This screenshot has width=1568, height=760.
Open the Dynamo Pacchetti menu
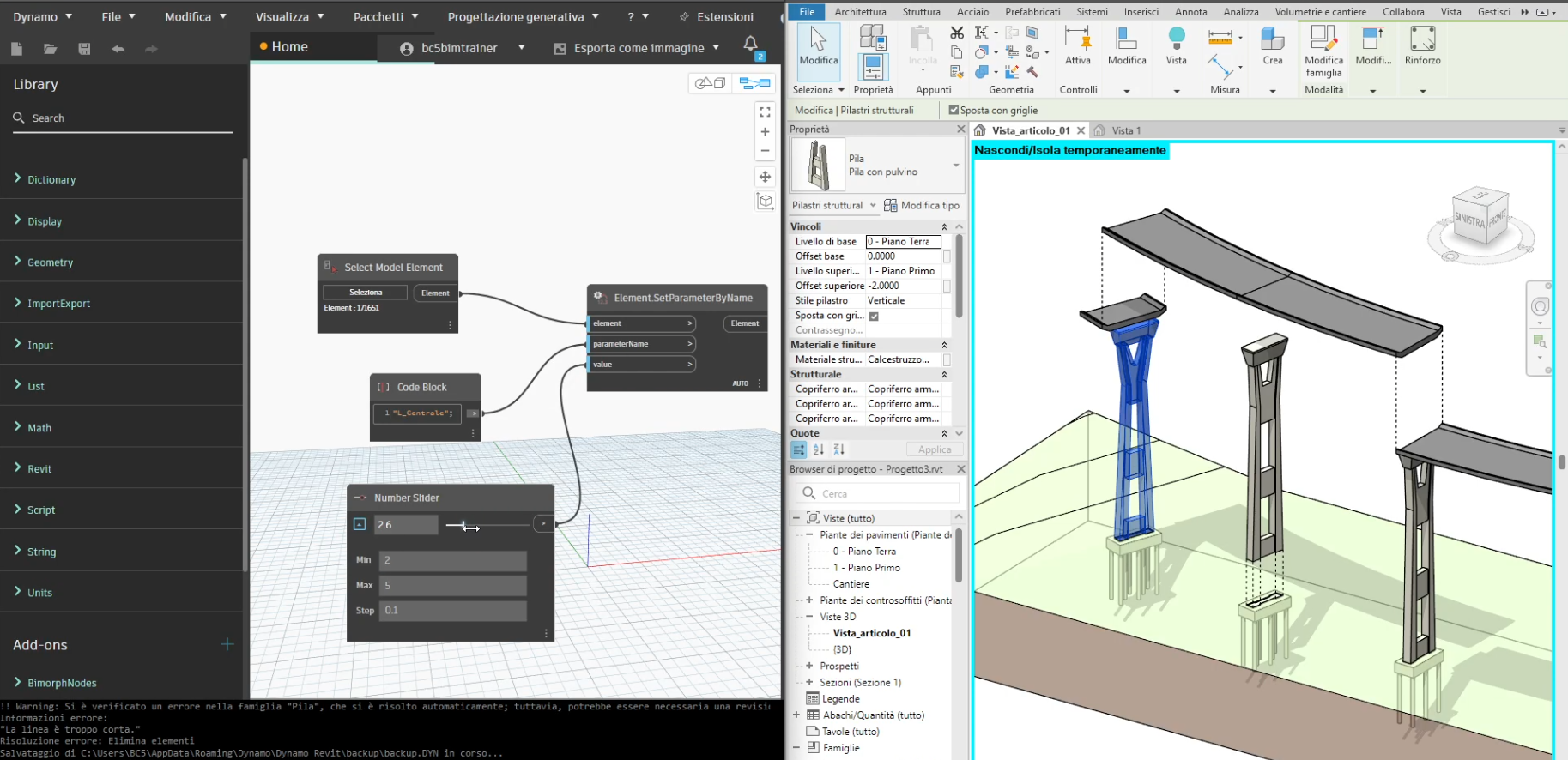pyautogui.click(x=386, y=16)
